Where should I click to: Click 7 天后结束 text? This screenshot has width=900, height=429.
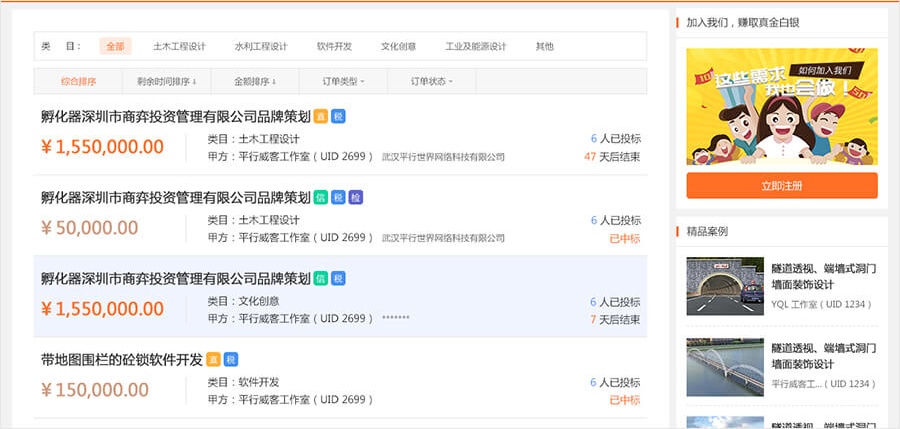point(615,319)
